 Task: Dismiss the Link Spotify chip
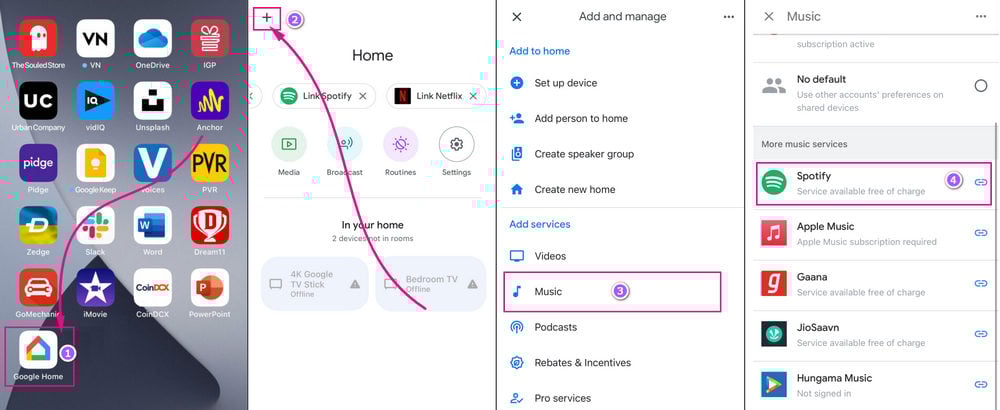pos(362,96)
